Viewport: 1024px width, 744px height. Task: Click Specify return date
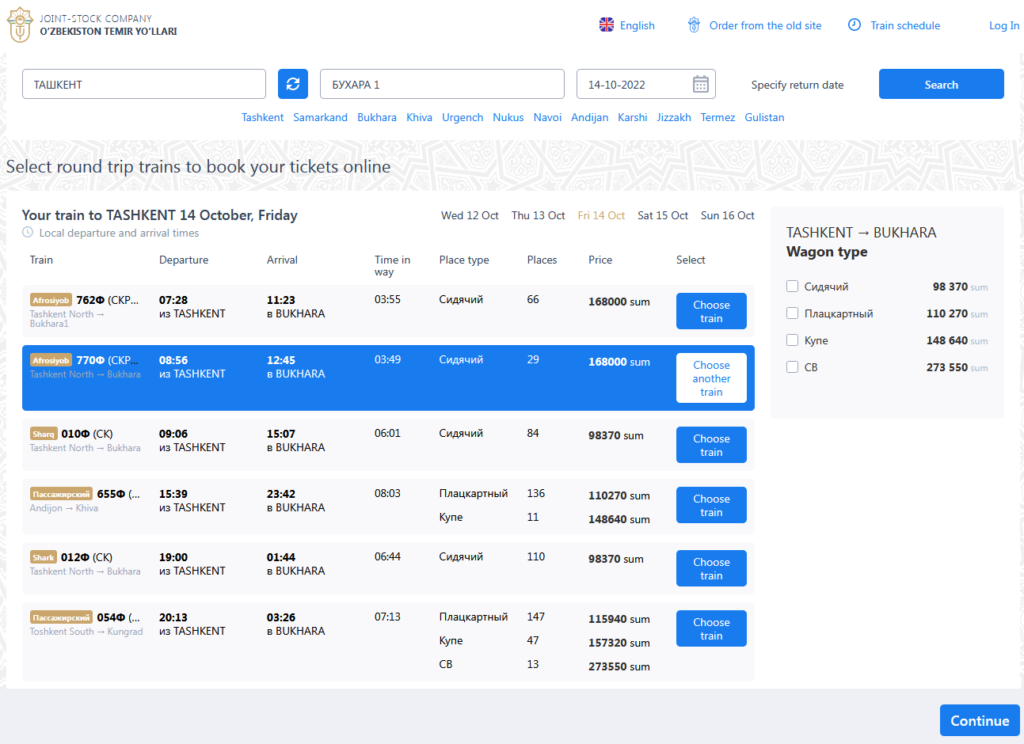(x=797, y=85)
